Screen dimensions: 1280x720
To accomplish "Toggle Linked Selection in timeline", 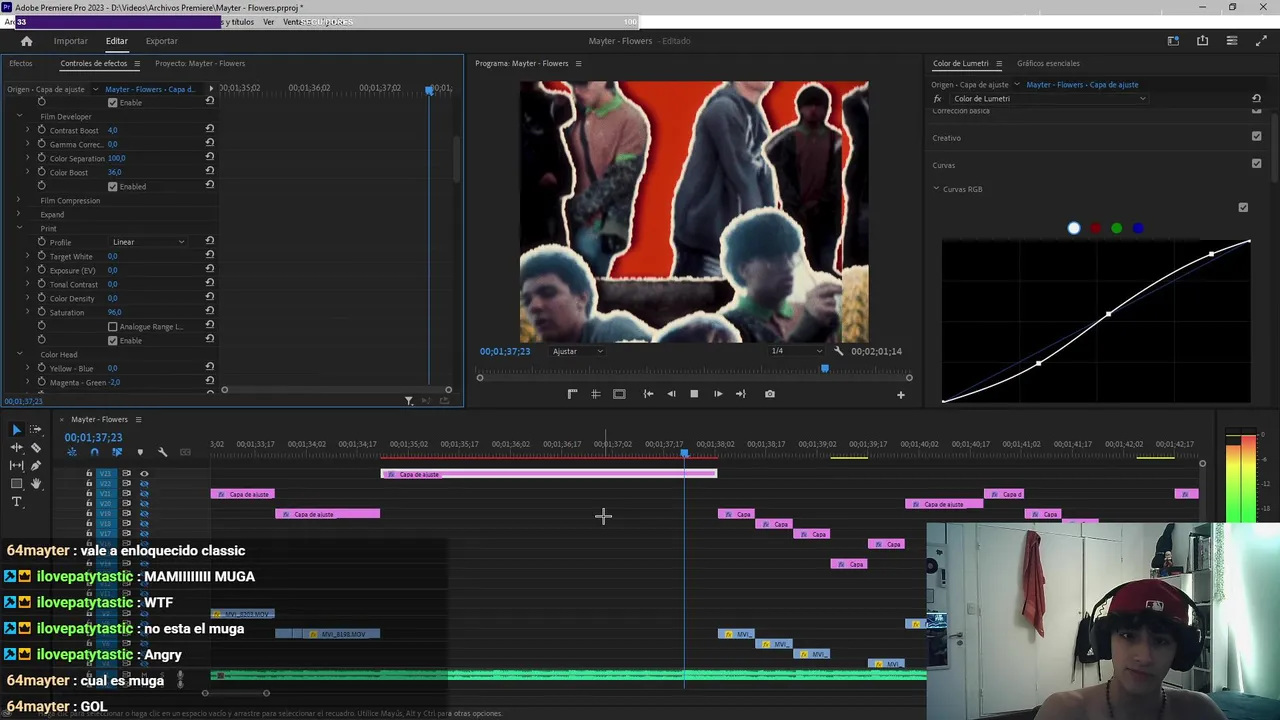I will [x=117, y=453].
